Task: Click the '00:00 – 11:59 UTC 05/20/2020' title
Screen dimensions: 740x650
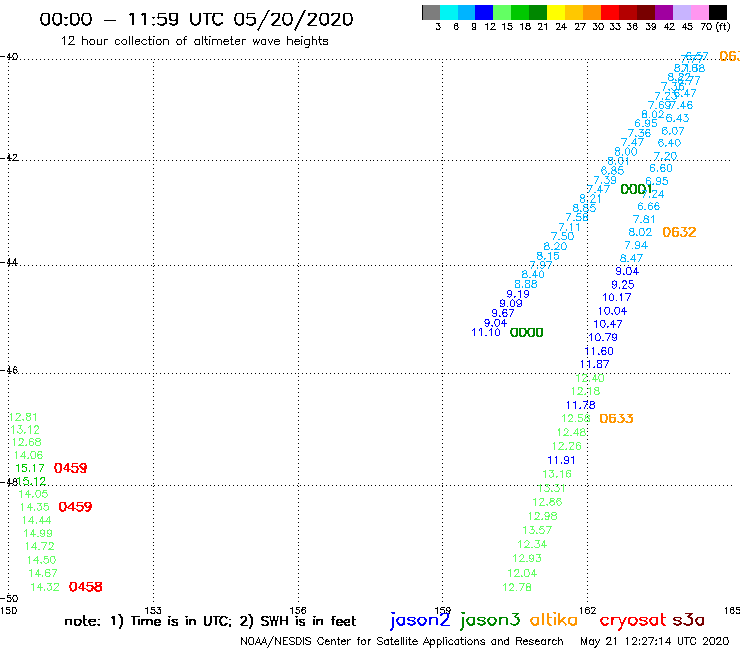Action: (x=196, y=19)
